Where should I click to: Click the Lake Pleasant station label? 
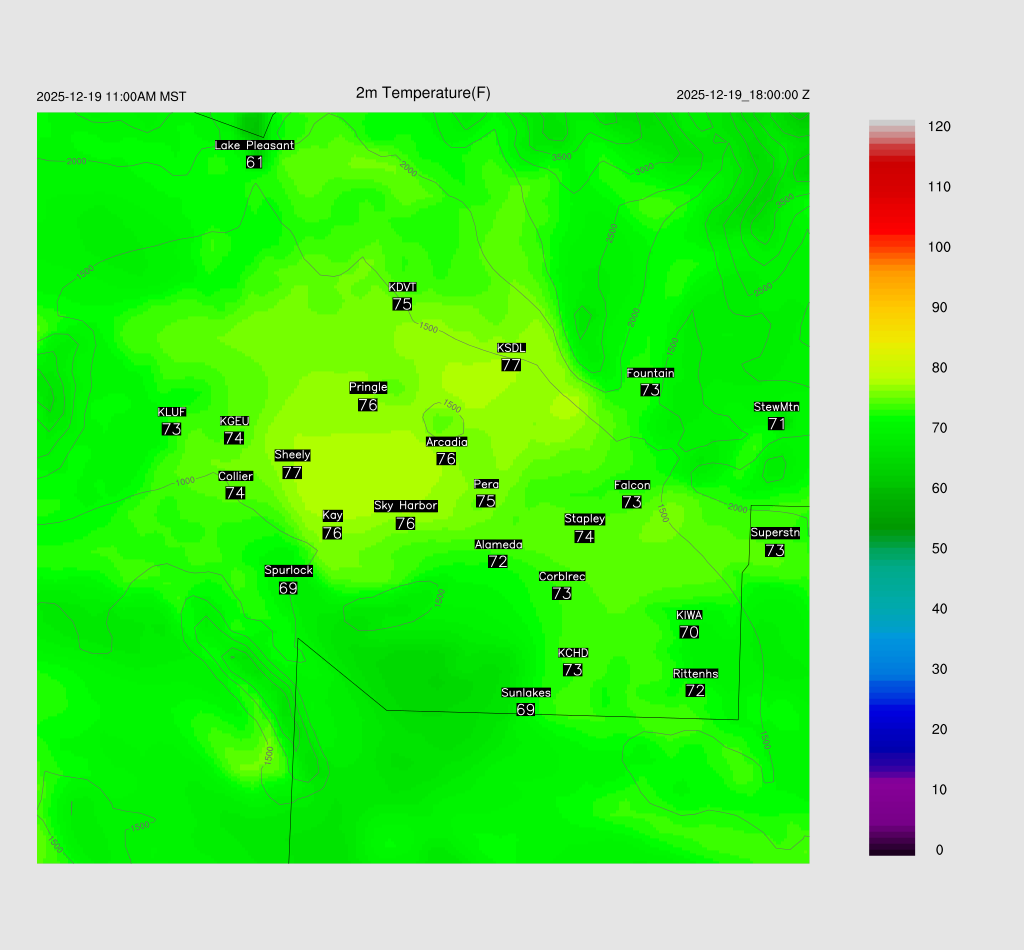click(x=254, y=145)
